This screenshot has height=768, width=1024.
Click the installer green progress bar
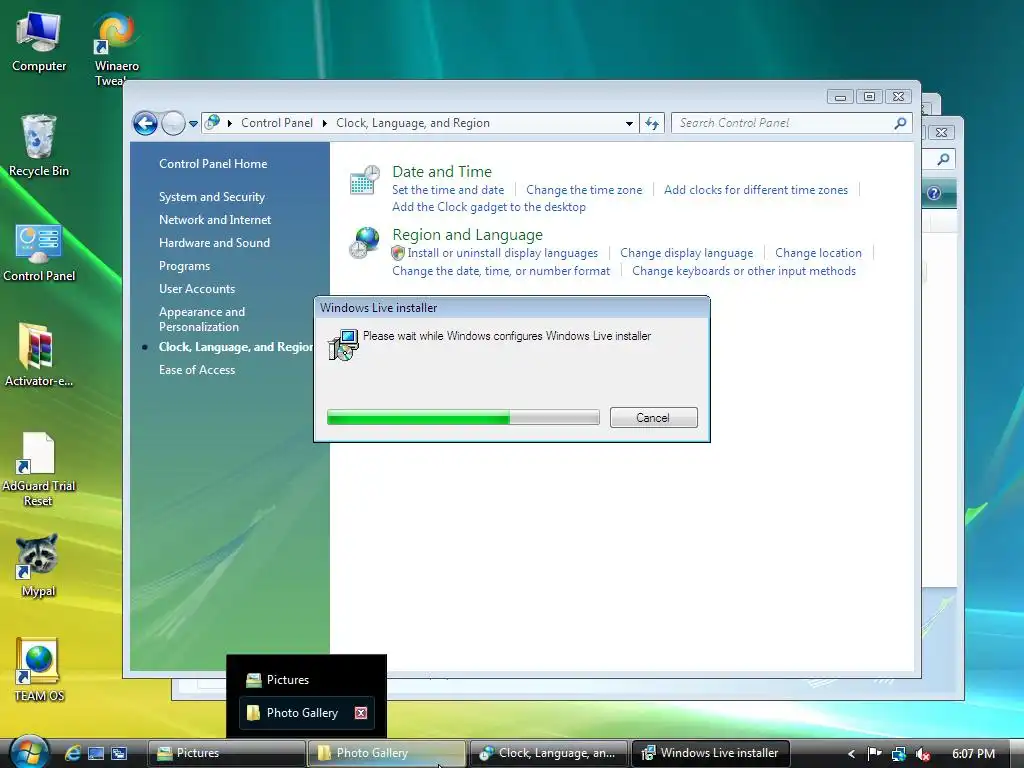[463, 417]
